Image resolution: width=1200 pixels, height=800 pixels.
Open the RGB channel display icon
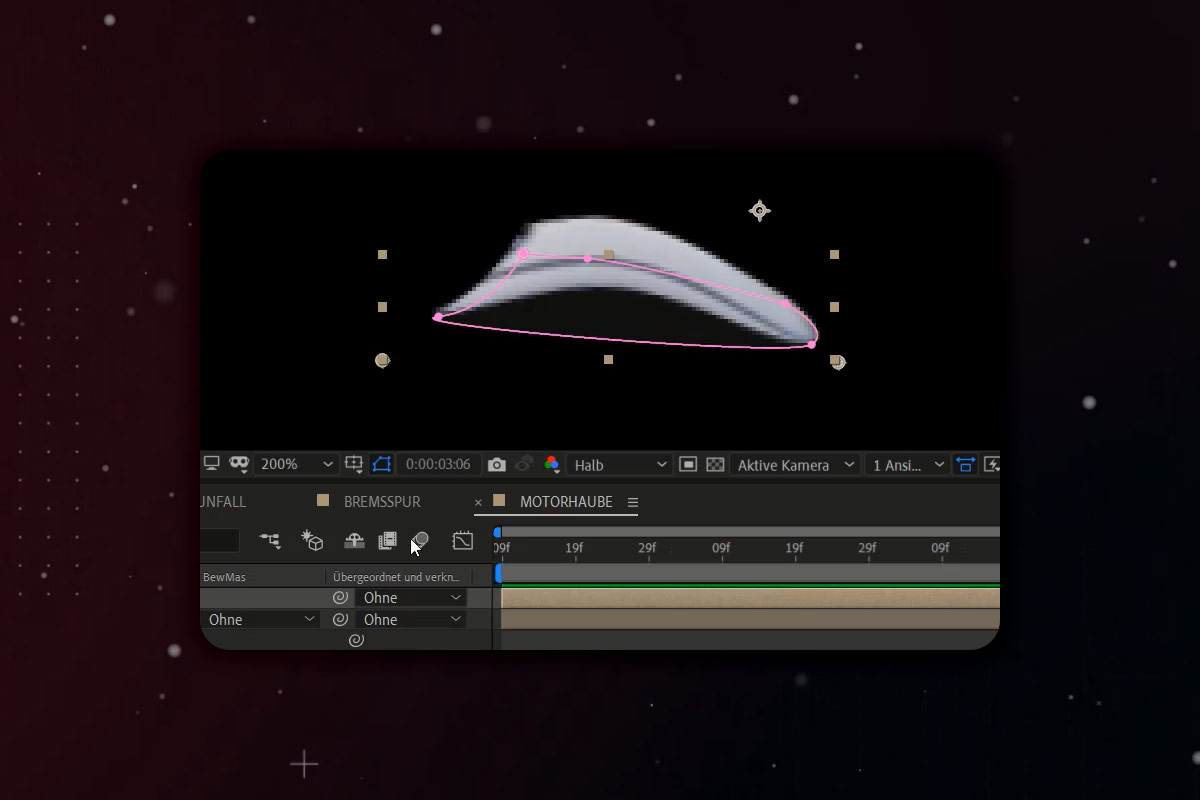[x=551, y=464]
